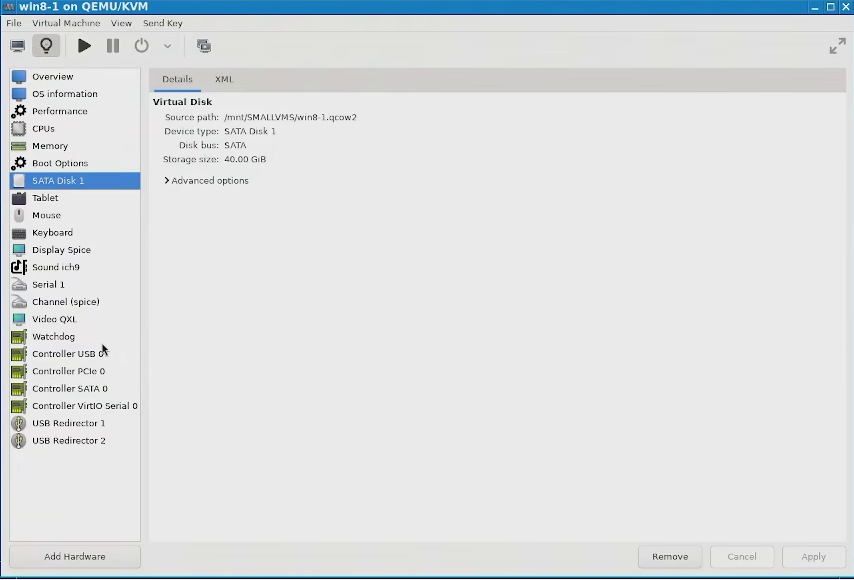Close the win8-1 window
The width and height of the screenshot is (854, 580).
point(846,7)
